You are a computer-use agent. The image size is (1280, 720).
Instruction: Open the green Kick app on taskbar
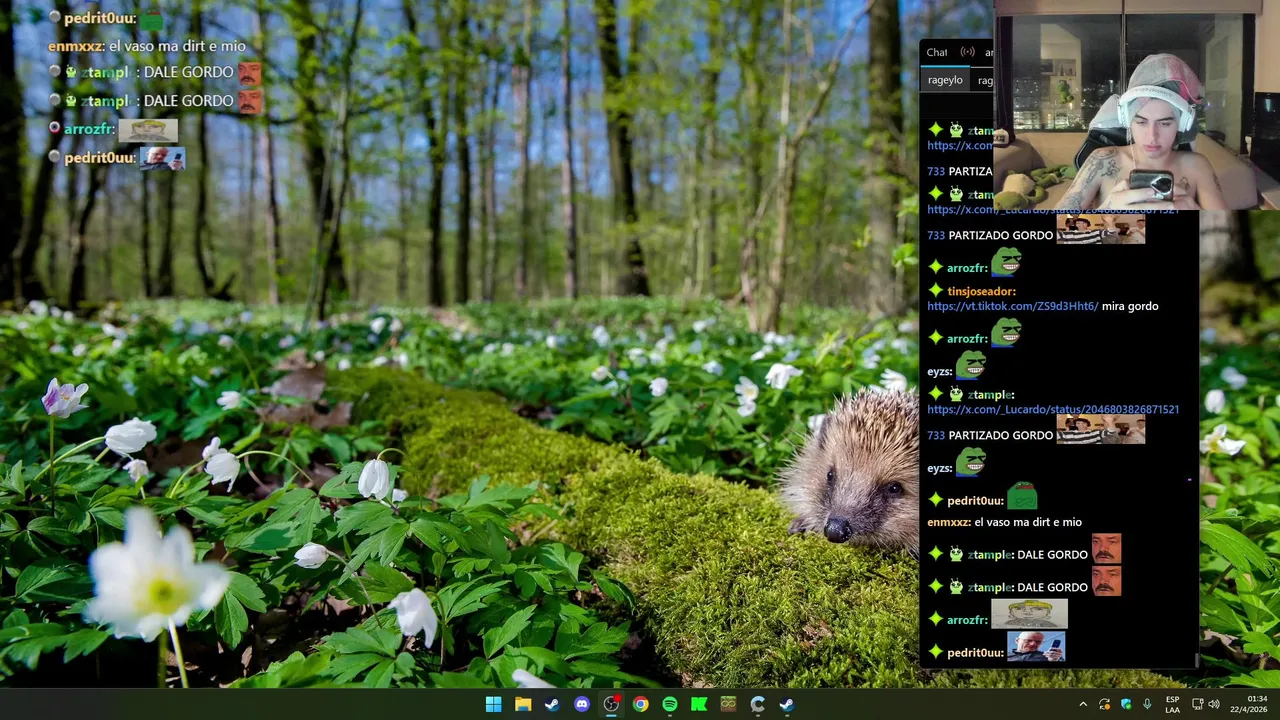pos(699,704)
